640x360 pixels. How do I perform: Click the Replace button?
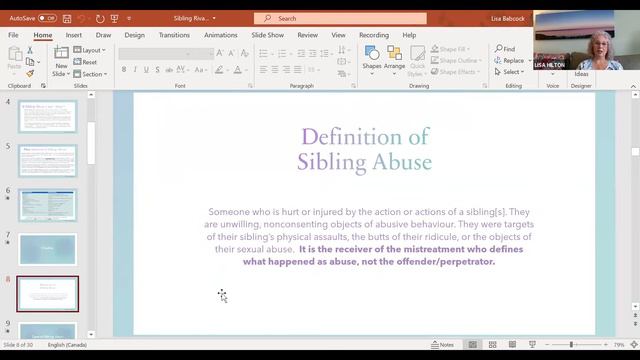(509, 60)
